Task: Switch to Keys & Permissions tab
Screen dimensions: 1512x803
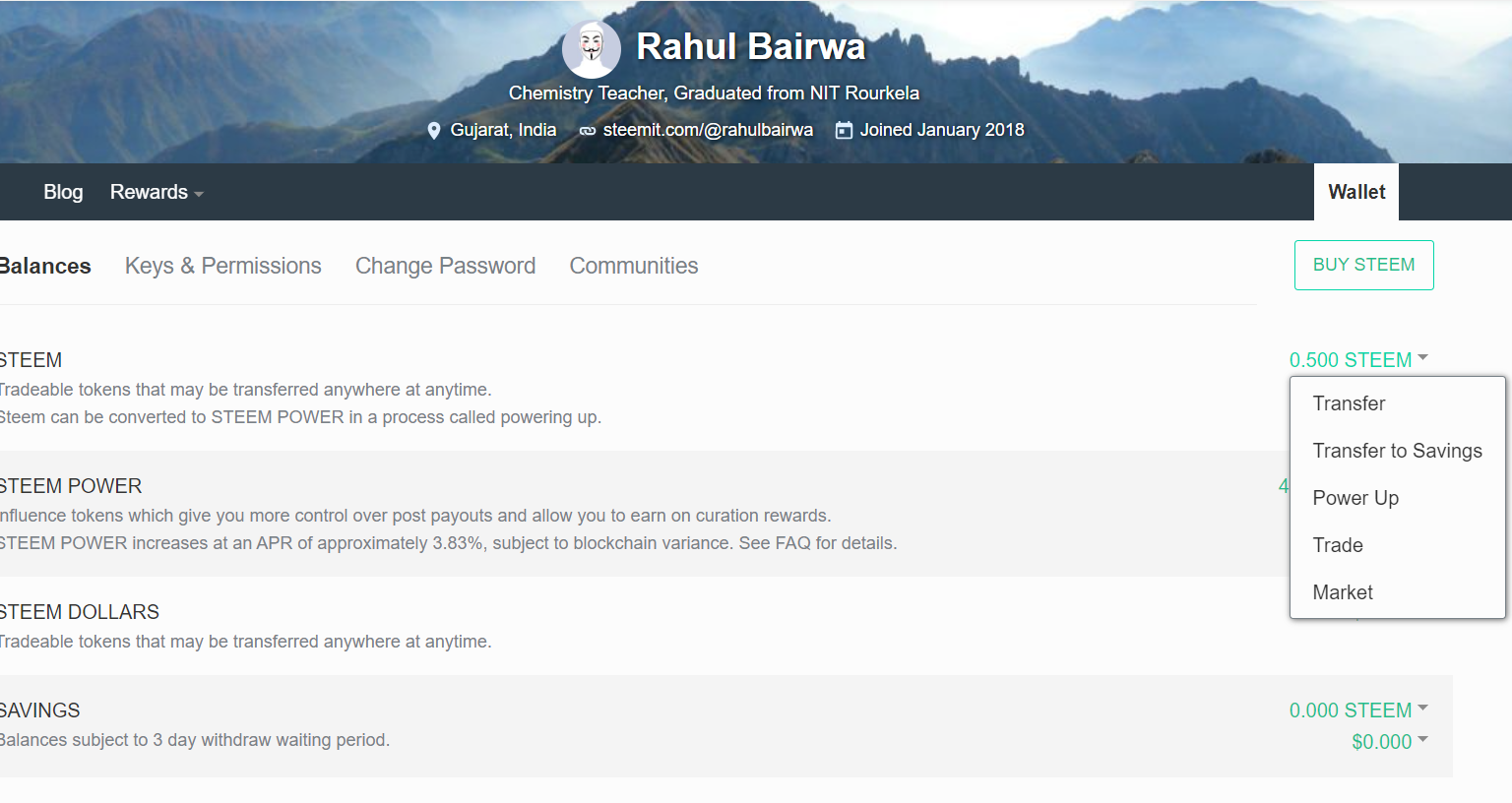Action: pyautogui.click(x=223, y=266)
